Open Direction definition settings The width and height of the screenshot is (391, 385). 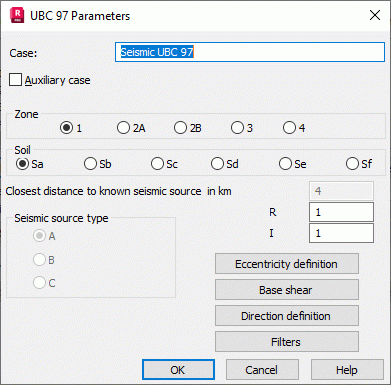[x=287, y=316]
